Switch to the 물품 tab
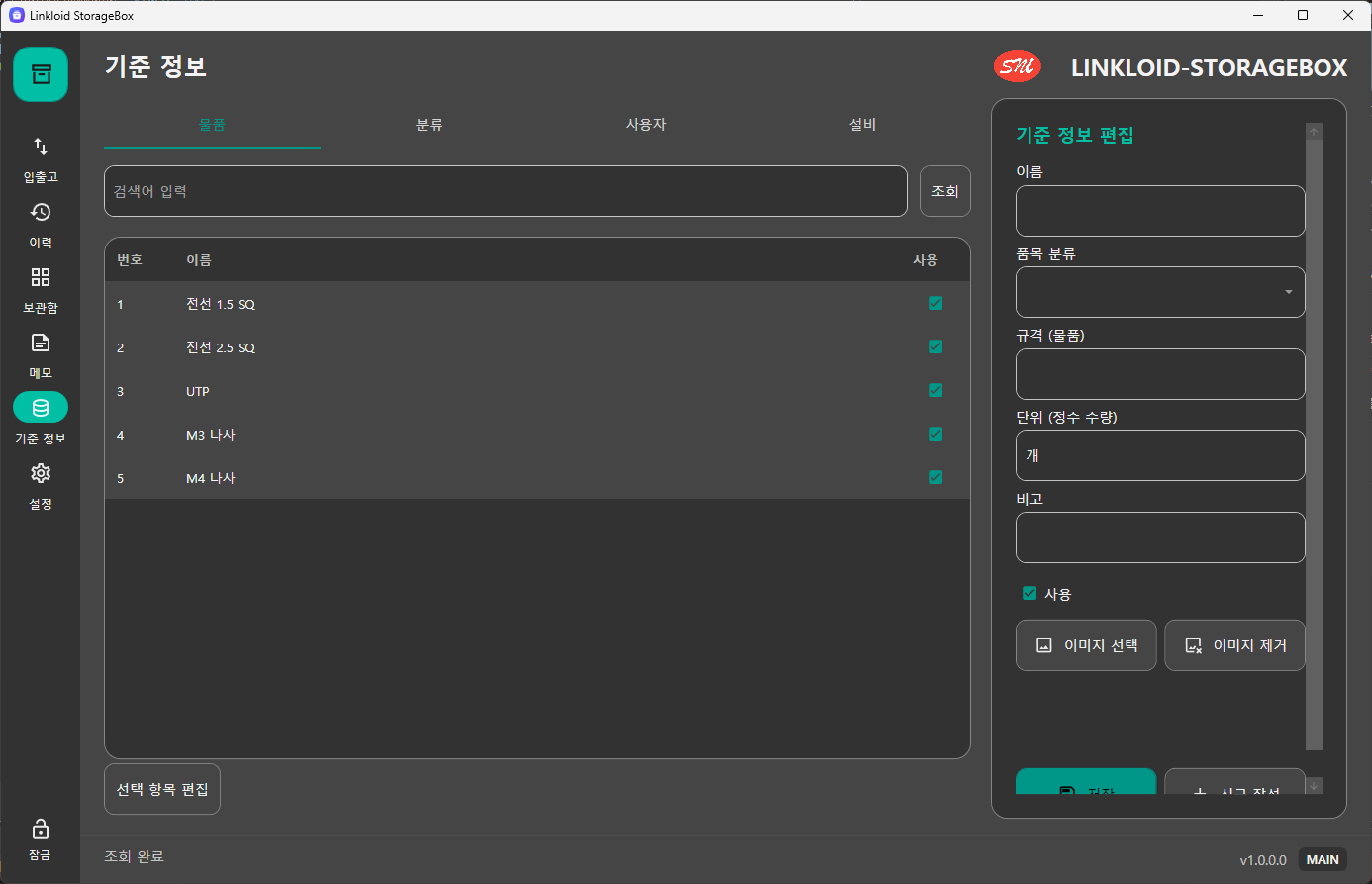This screenshot has width=1372, height=884. (212, 125)
